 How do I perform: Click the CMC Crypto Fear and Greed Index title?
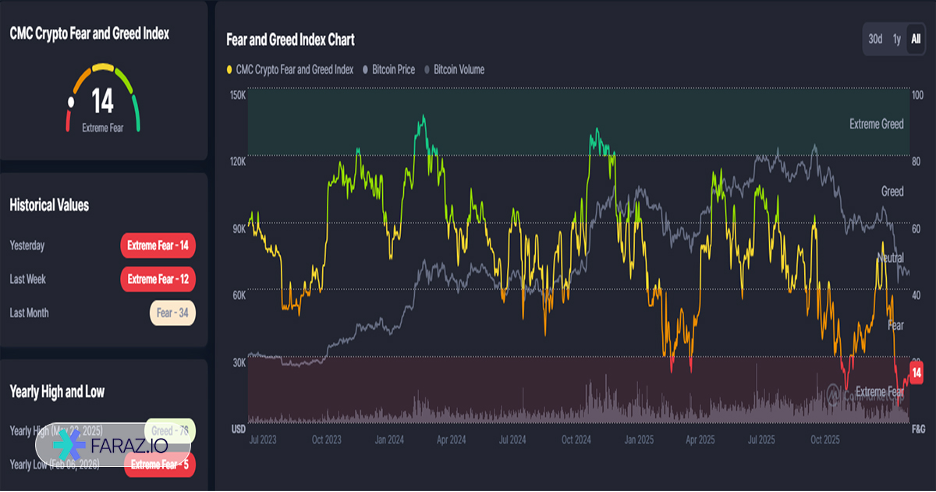(x=89, y=34)
